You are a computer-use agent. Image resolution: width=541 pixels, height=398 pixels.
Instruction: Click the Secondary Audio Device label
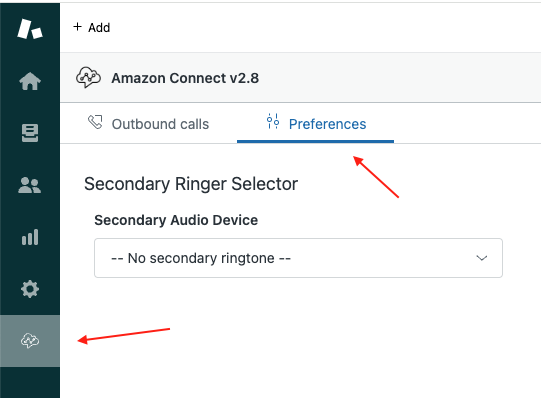pos(176,220)
